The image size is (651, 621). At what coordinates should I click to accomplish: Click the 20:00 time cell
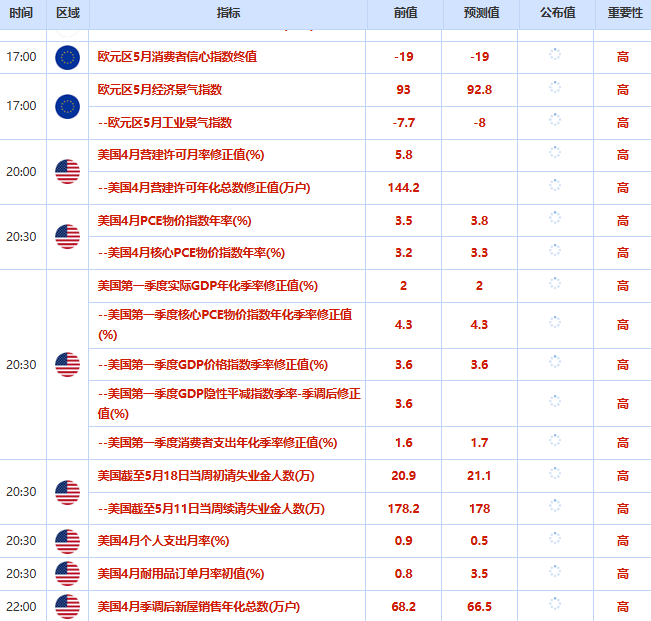(x=21, y=171)
